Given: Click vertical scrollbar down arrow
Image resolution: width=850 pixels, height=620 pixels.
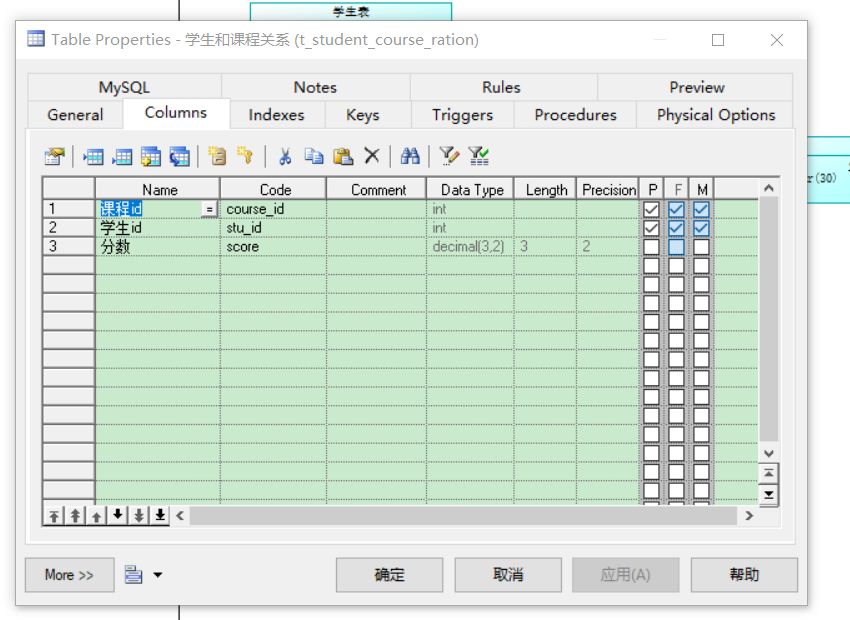Looking at the screenshot, I should pyautogui.click(x=769, y=453).
